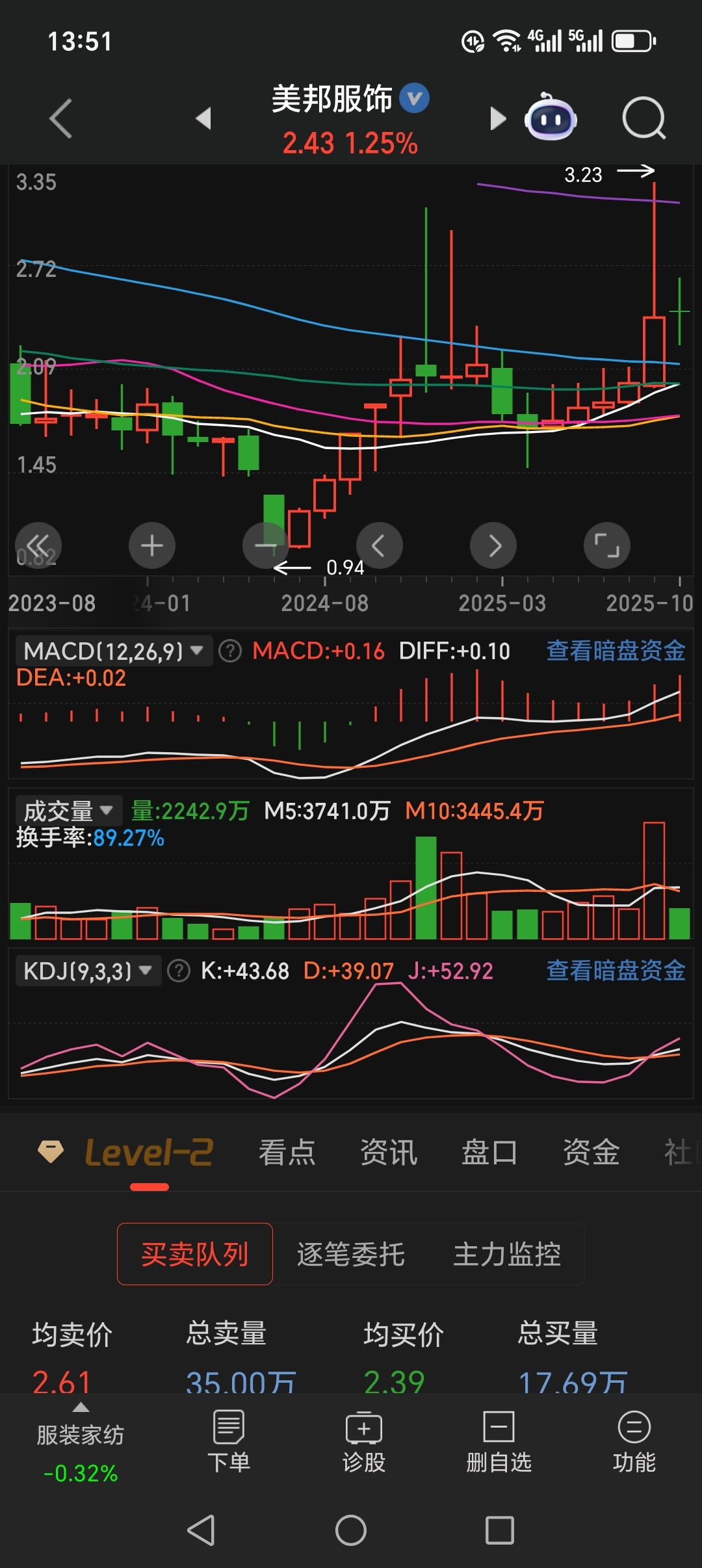Select 主力监控 sub-tab
Screen dimensions: 702x1568
tap(507, 1254)
